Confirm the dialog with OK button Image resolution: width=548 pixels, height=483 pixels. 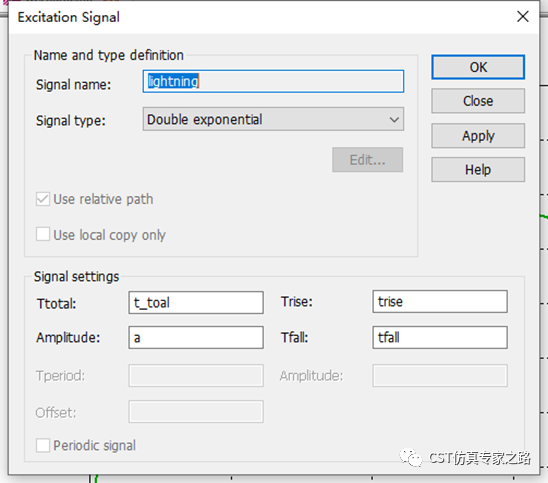[x=478, y=67]
